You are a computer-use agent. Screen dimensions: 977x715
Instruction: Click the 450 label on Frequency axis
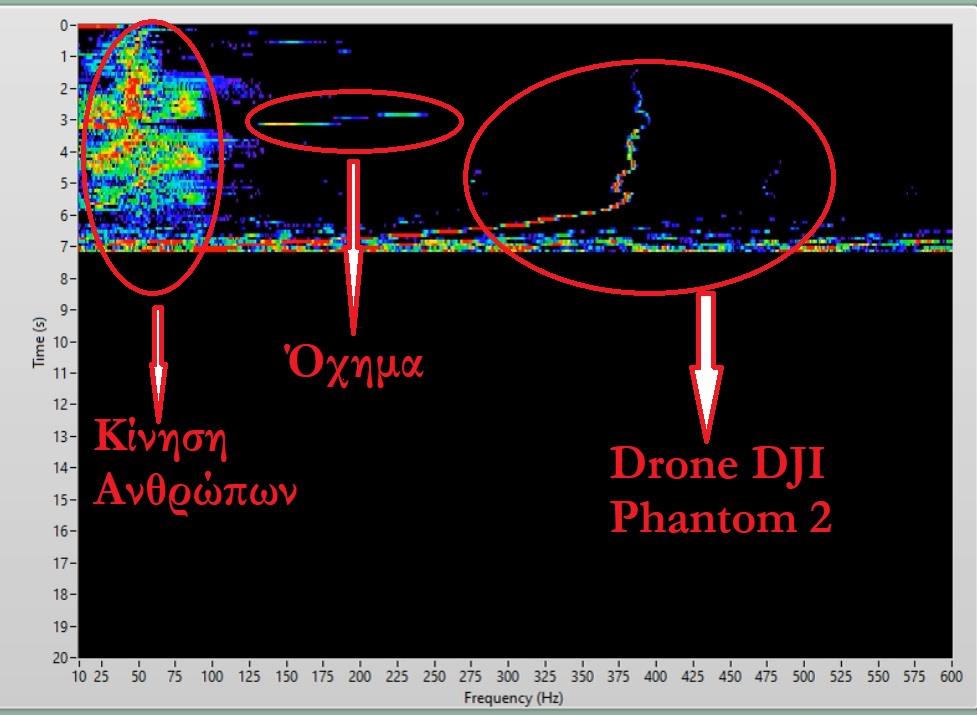(730, 677)
